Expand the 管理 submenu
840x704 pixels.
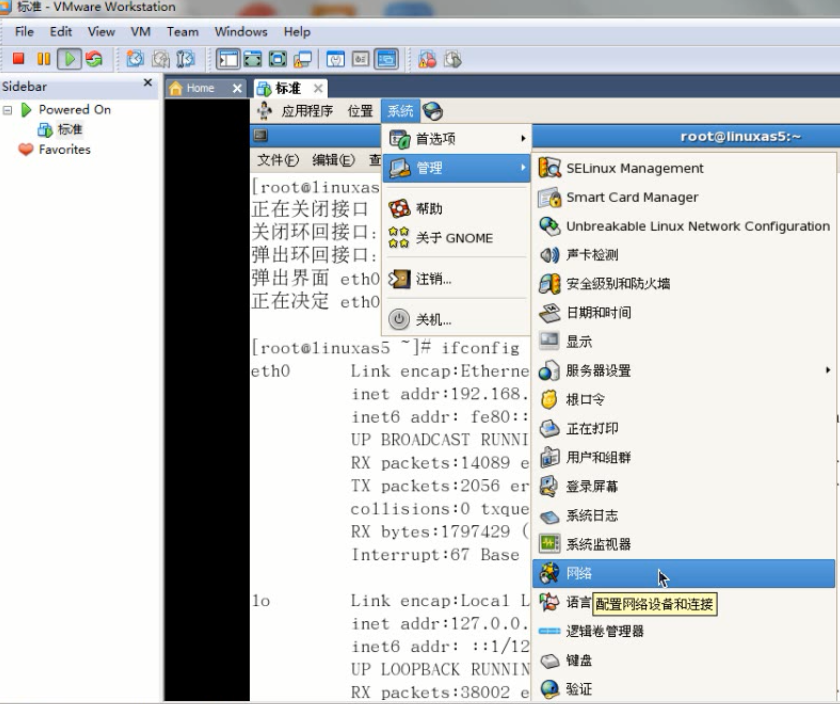[x=457, y=168]
